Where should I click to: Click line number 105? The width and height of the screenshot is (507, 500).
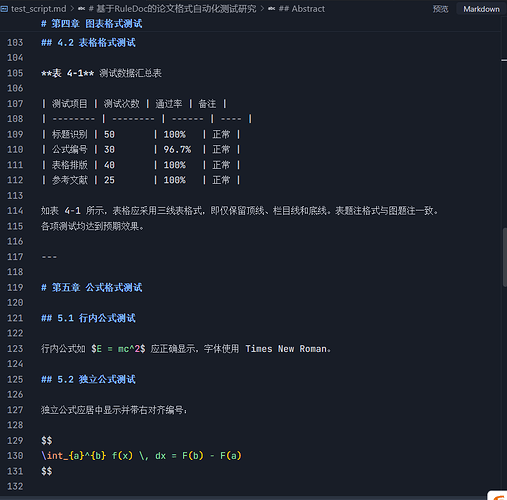(15, 73)
